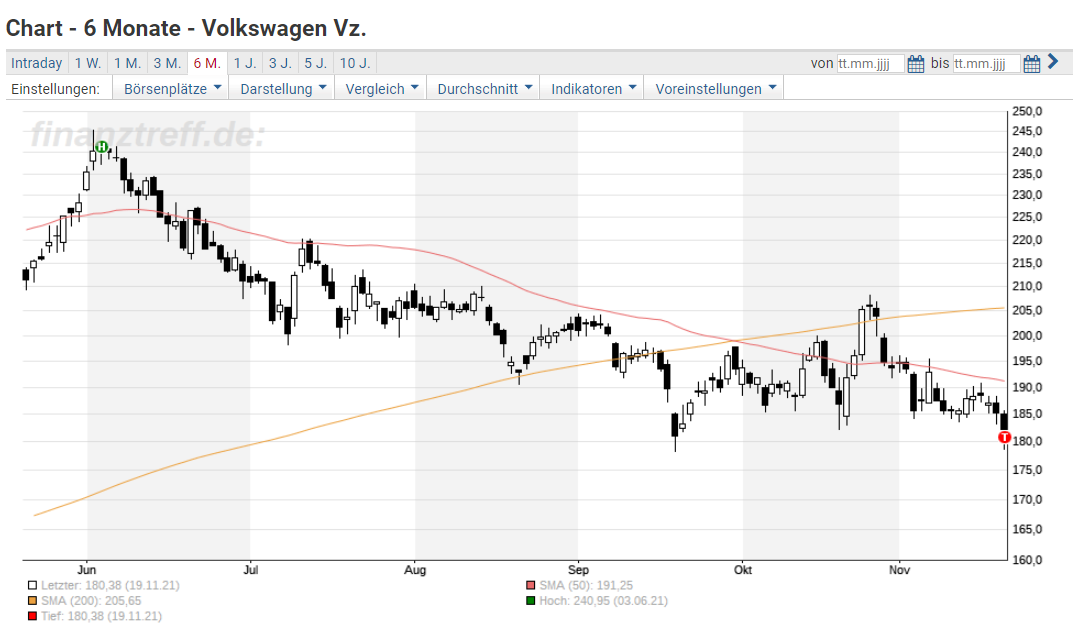Image resolution: width=1080 pixels, height=642 pixels.
Task: Select the 1 M. time range
Action: point(127,63)
